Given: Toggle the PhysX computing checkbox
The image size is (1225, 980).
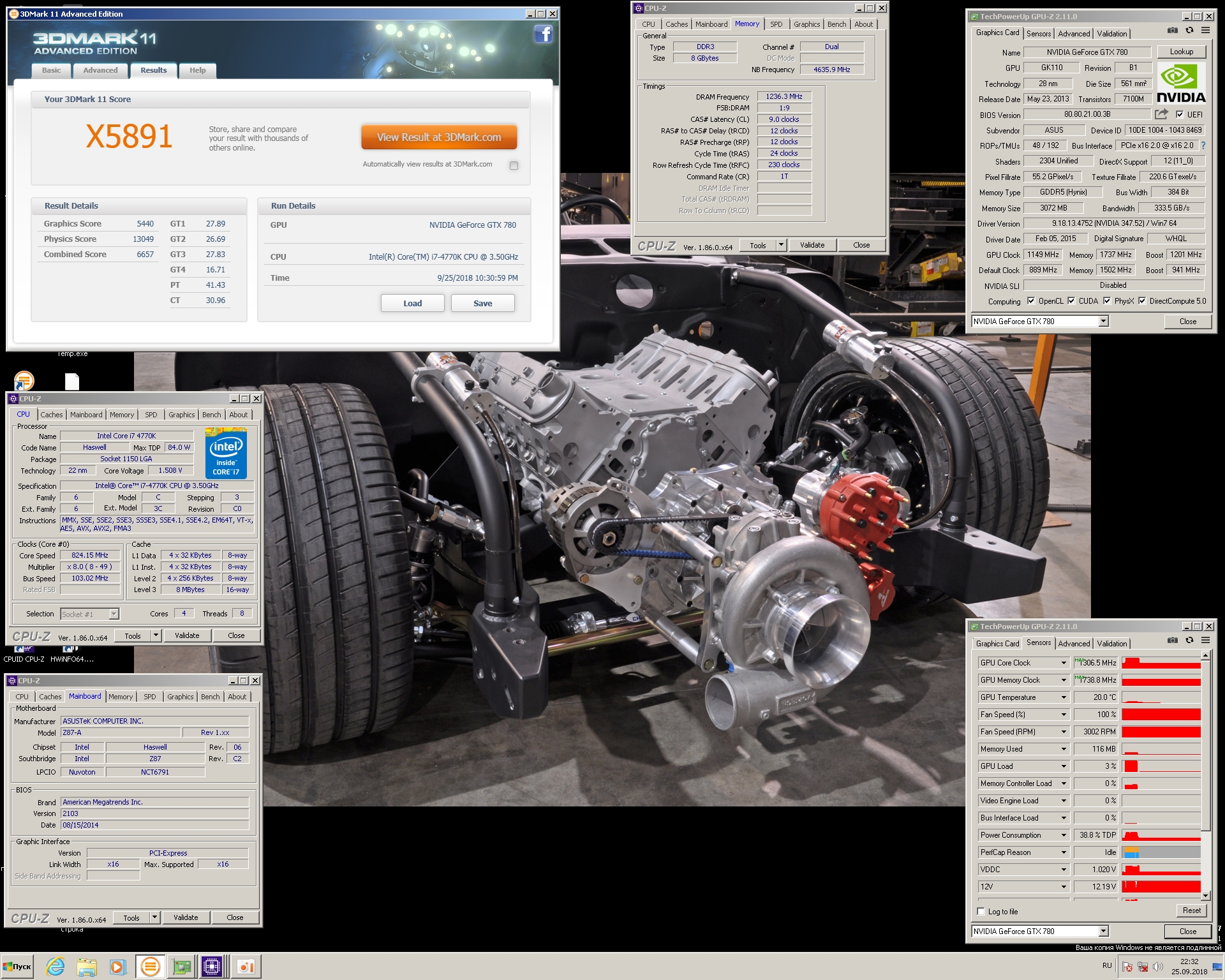Looking at the screenshot, I should (1107, 301).
